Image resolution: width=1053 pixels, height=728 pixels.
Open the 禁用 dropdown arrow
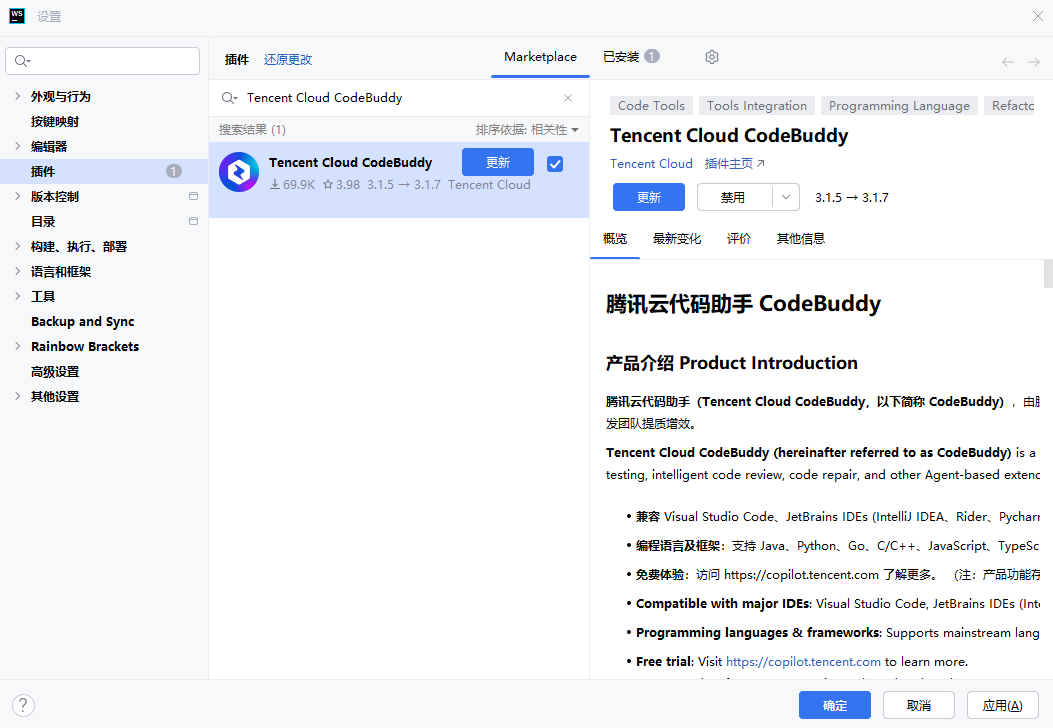pos(786,197)
